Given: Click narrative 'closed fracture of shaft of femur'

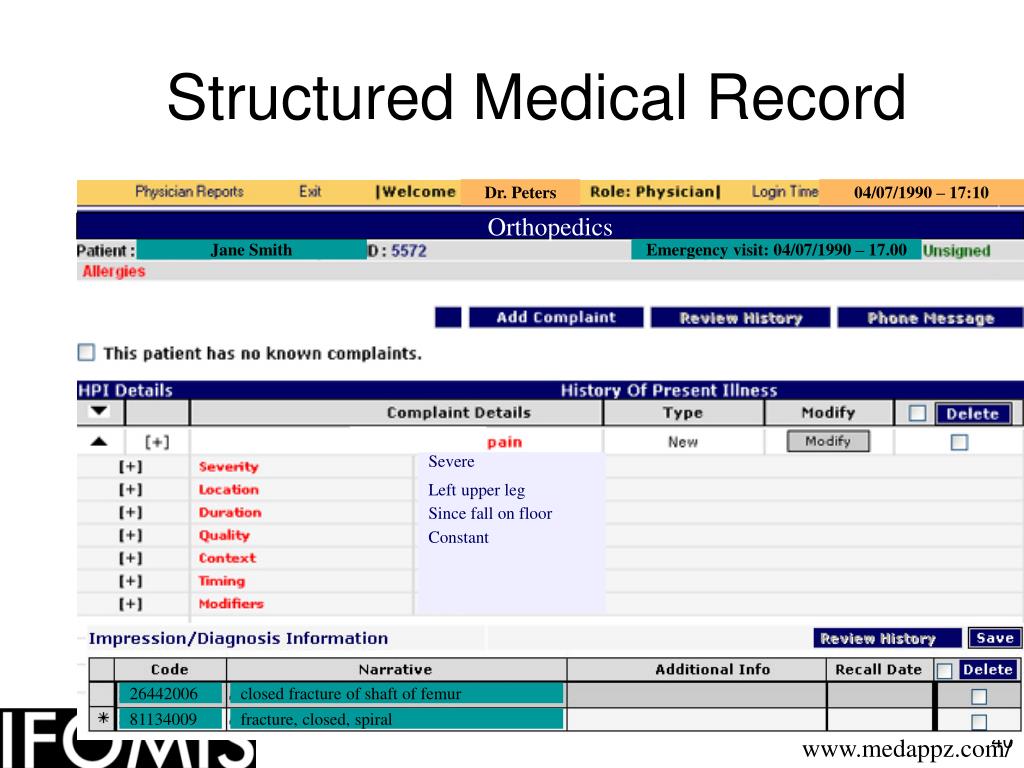Looking at the screenshot, I should (x=396, y=694).
